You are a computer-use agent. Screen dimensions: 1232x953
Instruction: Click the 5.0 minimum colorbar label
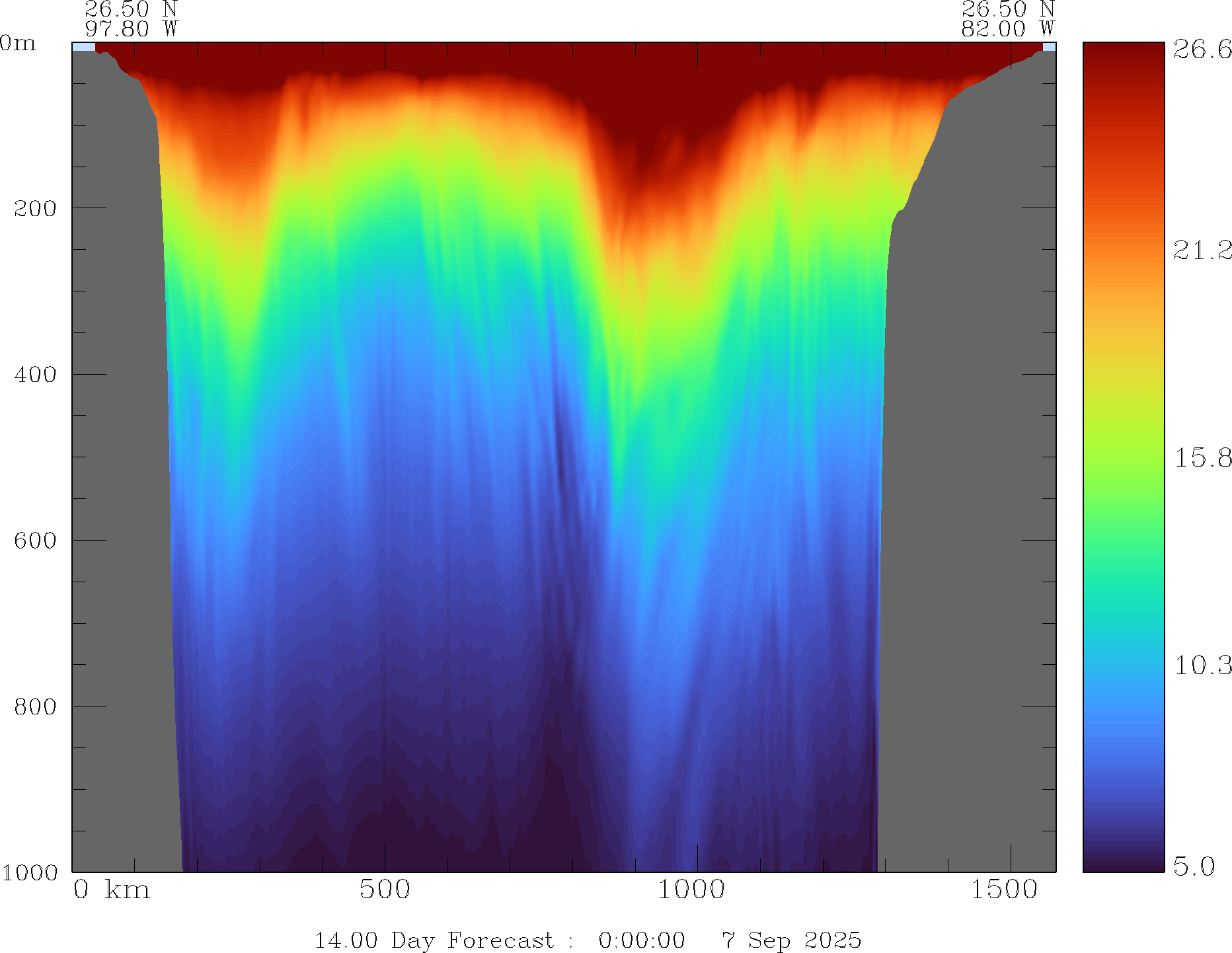click(1194, 866)
